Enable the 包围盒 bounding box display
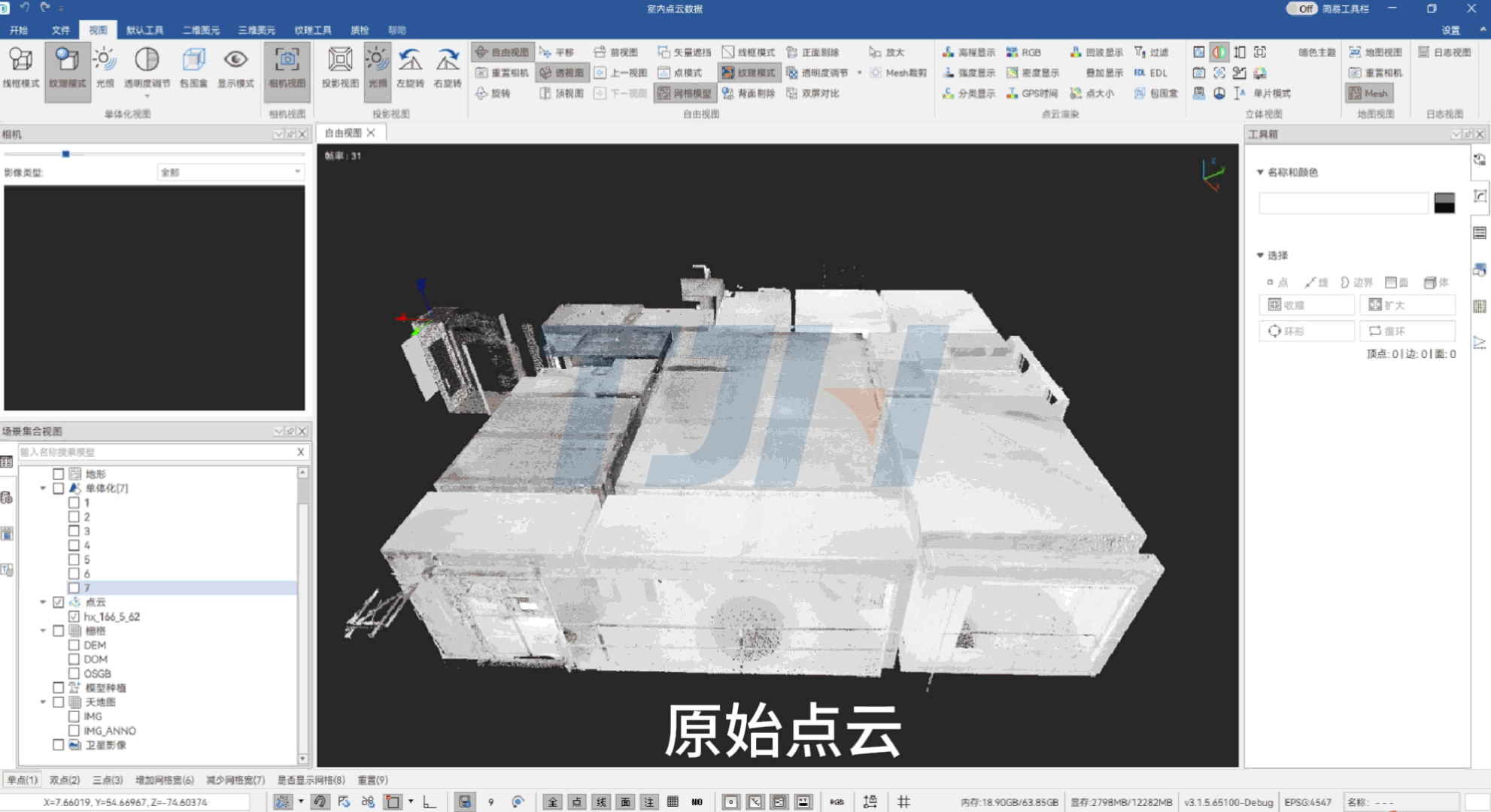This screenshot has width=1491, height=812. 193,71
